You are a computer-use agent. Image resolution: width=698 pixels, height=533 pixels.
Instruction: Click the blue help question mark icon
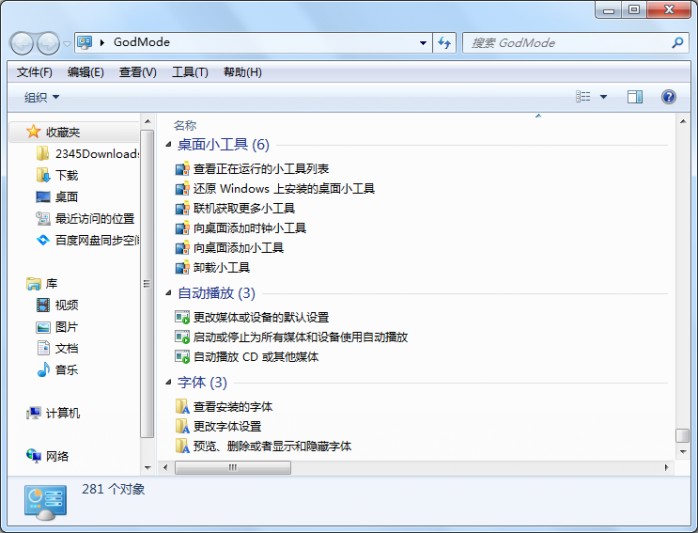point(668,97)
